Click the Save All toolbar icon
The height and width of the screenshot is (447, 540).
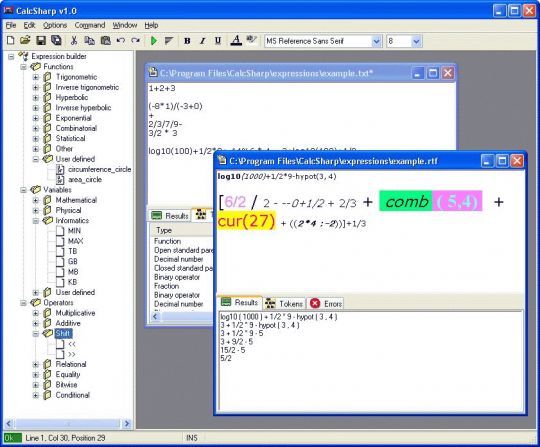pyautogui.click(x=56, y=41)
